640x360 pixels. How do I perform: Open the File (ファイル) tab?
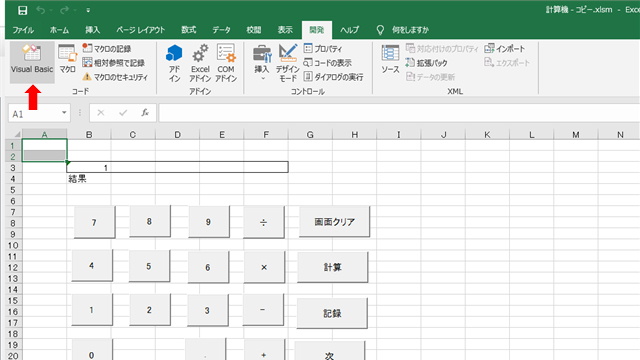tap(23, 30)
